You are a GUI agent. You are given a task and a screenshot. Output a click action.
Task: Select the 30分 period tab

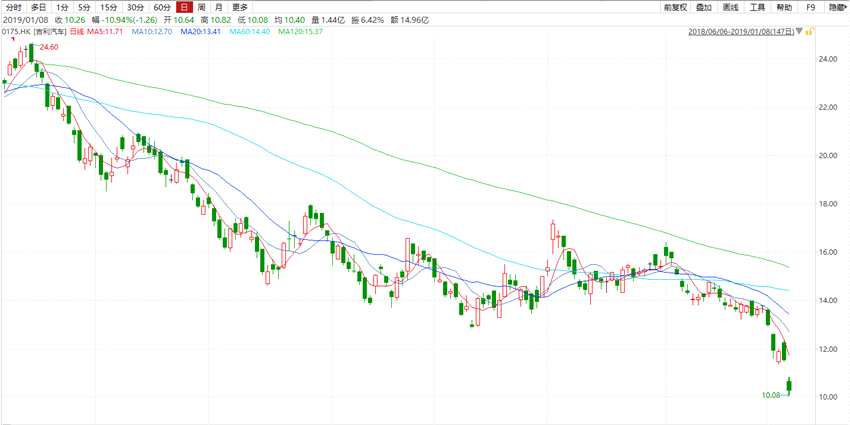[x=134, y=8]
